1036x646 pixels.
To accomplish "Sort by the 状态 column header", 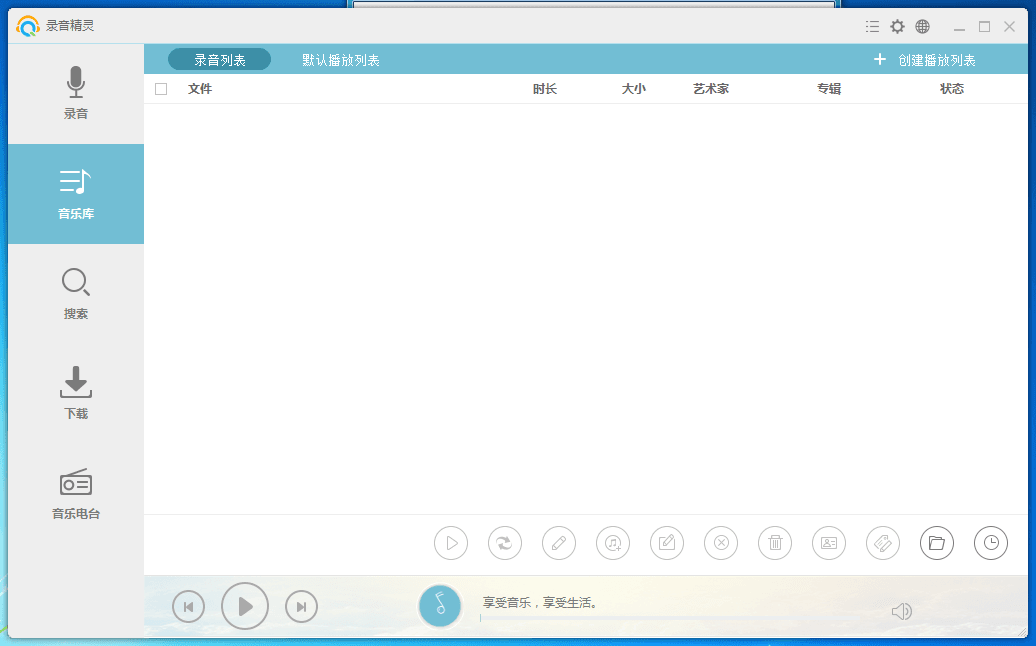I will [x=952, y=89].
